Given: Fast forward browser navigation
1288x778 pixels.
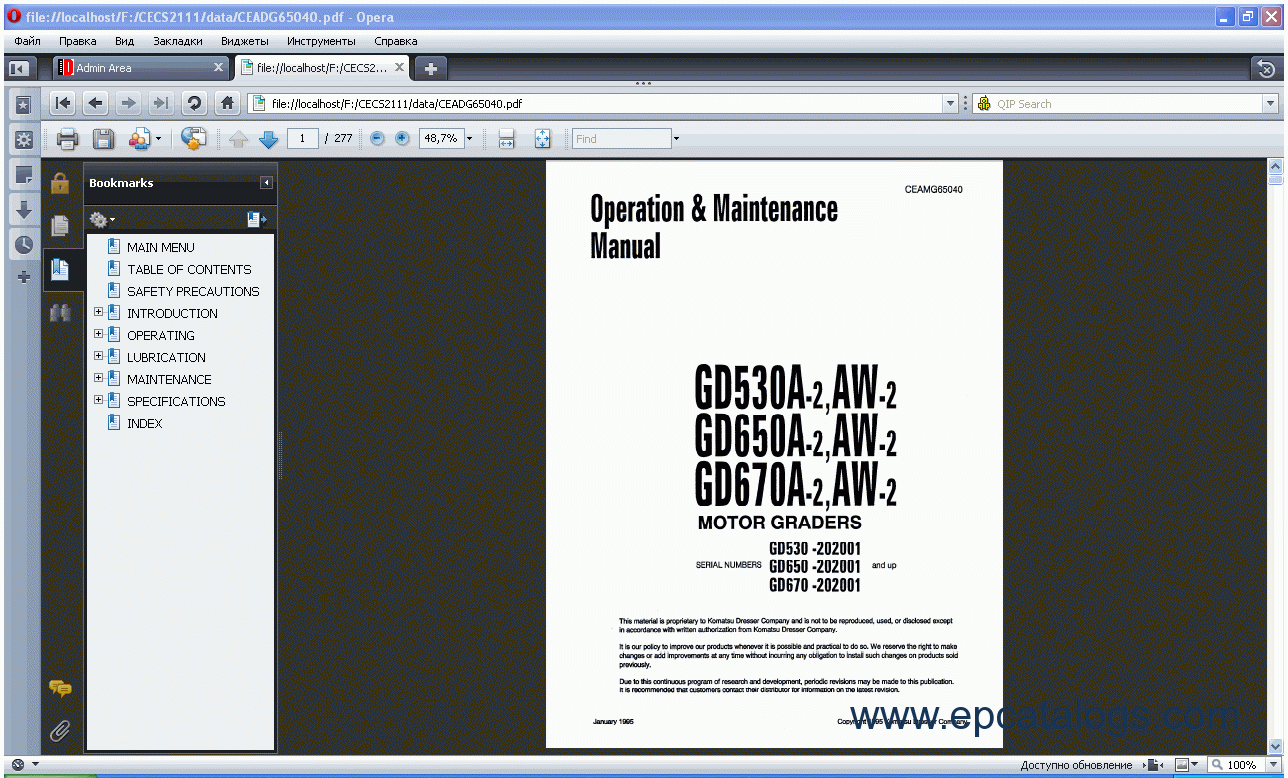Looking at the screenshot, I should point(161,103).
